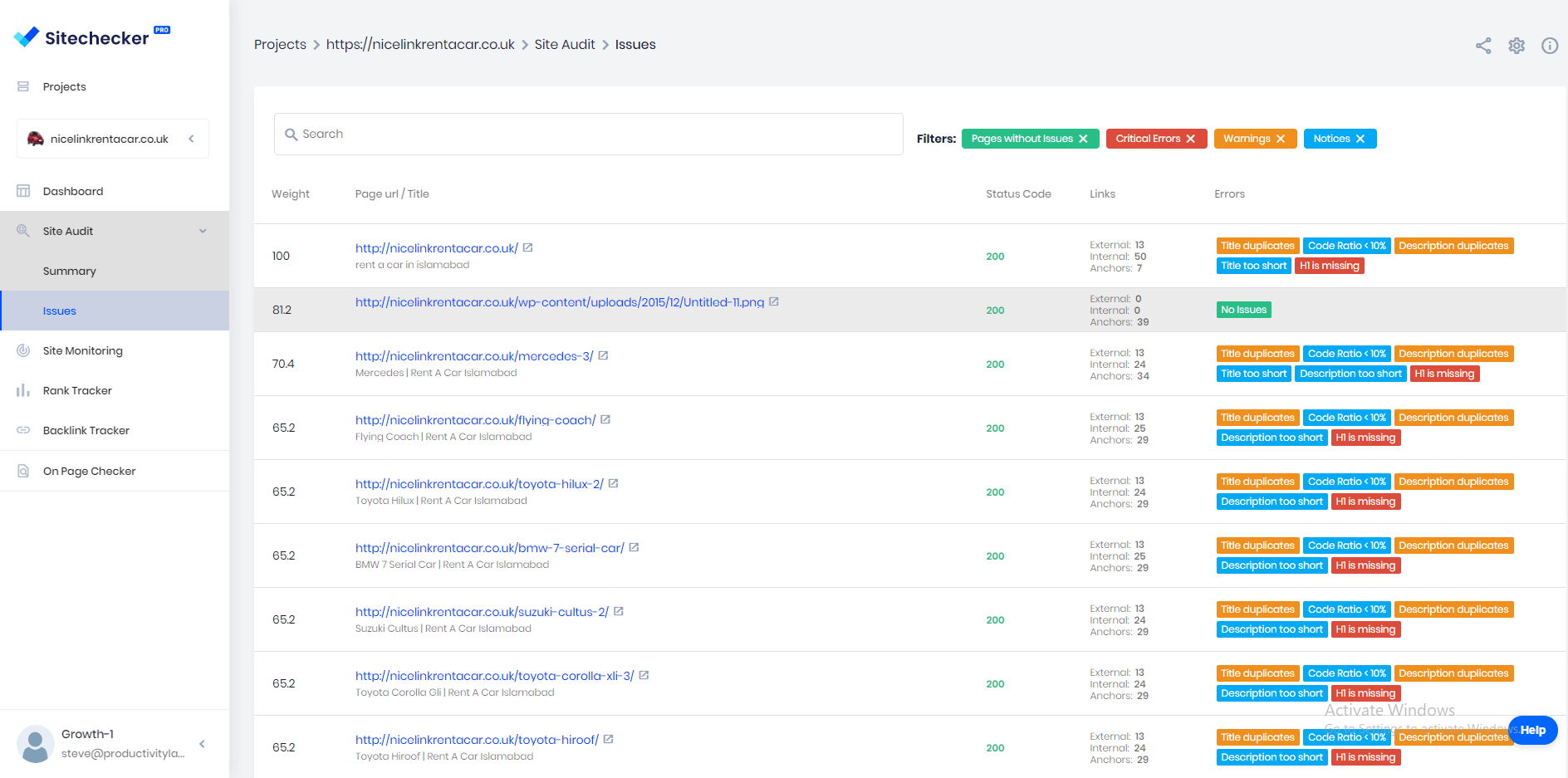Viewport: 1568px width, 778px height.
Task: Click the Links column header
Action: (1102, 194)
